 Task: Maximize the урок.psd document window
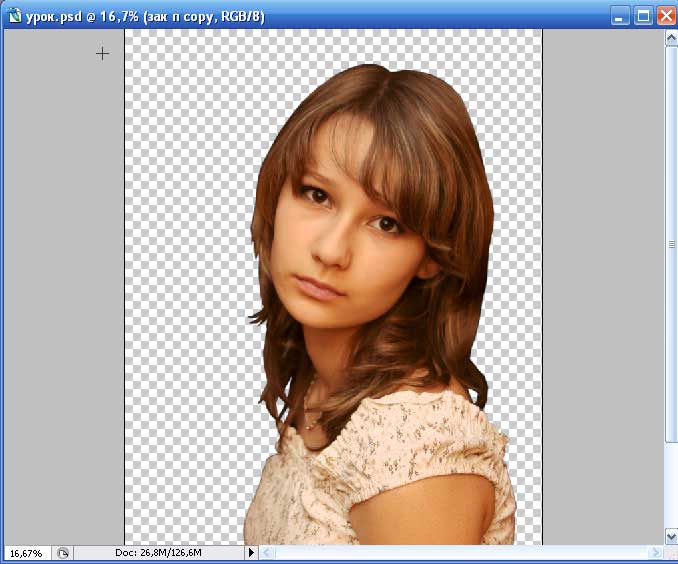click(x=643, y=16)
